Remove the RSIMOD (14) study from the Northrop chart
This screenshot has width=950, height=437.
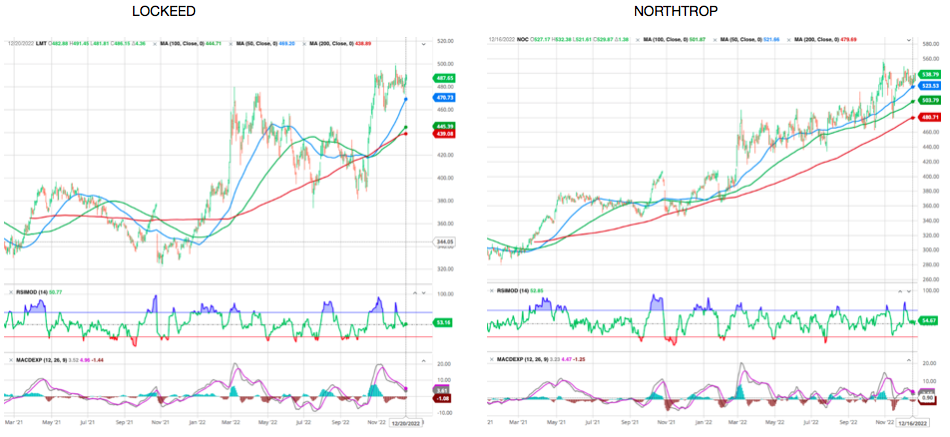pyautogui.click(x=491, y=290)
